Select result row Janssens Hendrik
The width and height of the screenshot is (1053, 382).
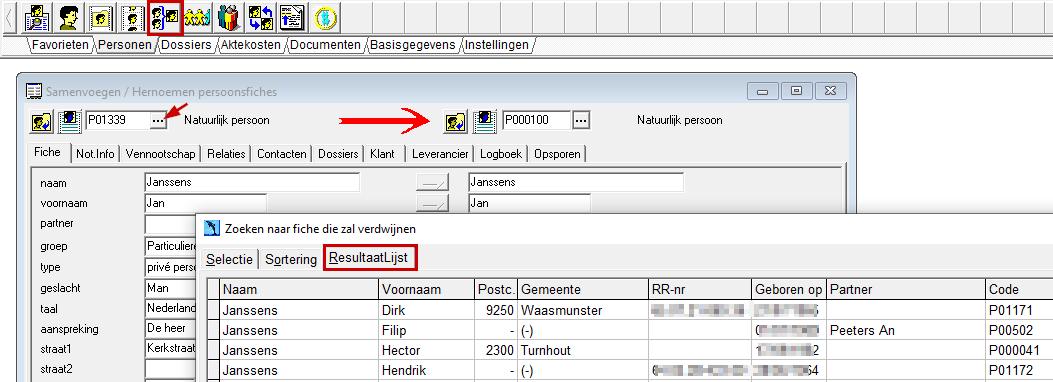(x=629, y=370)
